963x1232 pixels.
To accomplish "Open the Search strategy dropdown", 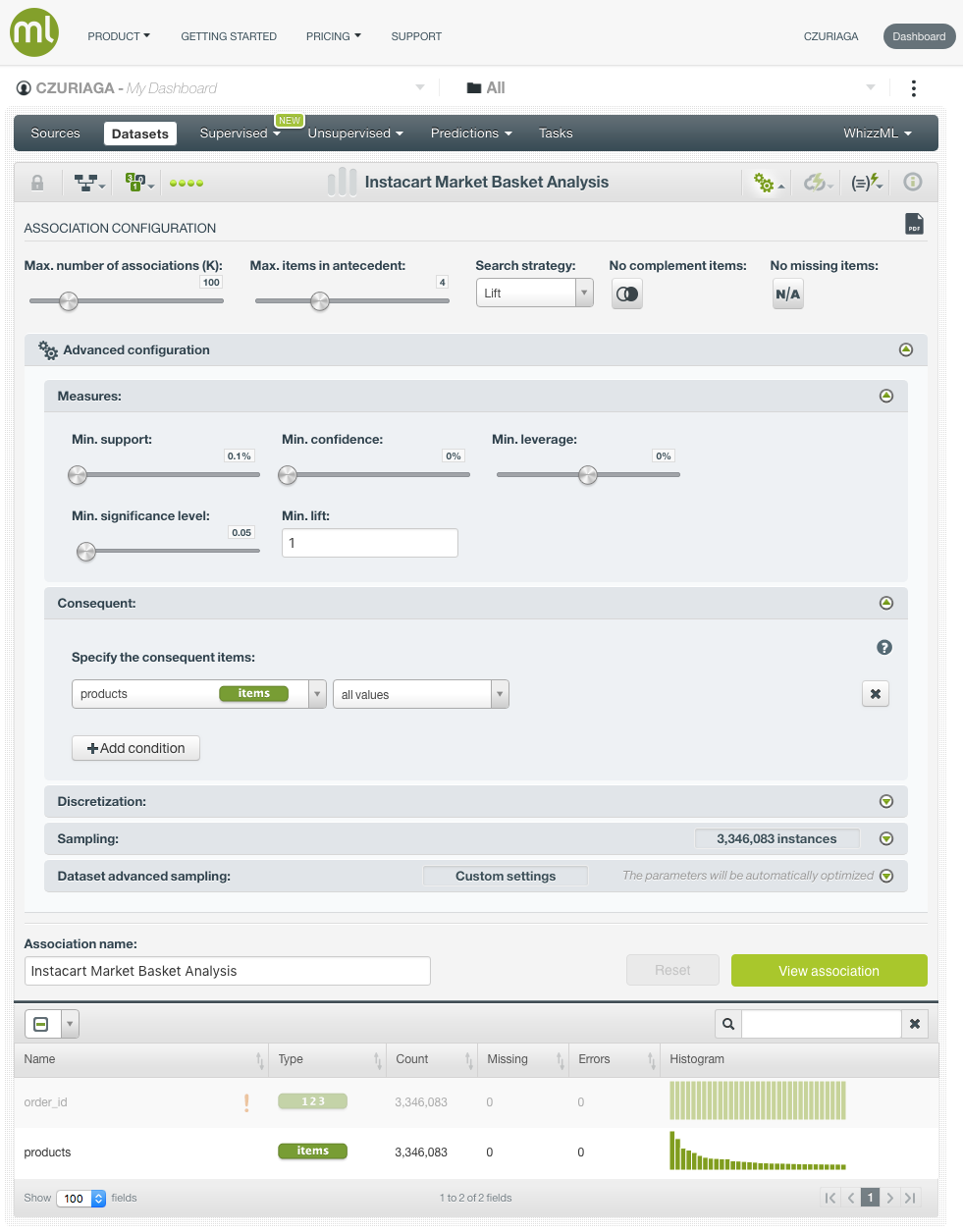I will [x=534, y=293].
